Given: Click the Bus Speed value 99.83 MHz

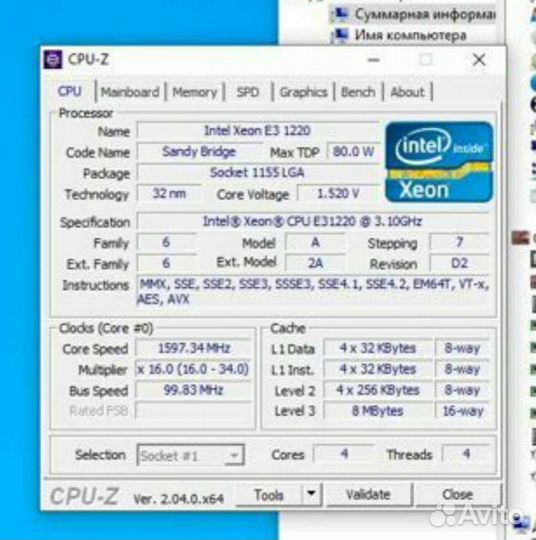Looking at the screenshot, I should coord(194,390).
